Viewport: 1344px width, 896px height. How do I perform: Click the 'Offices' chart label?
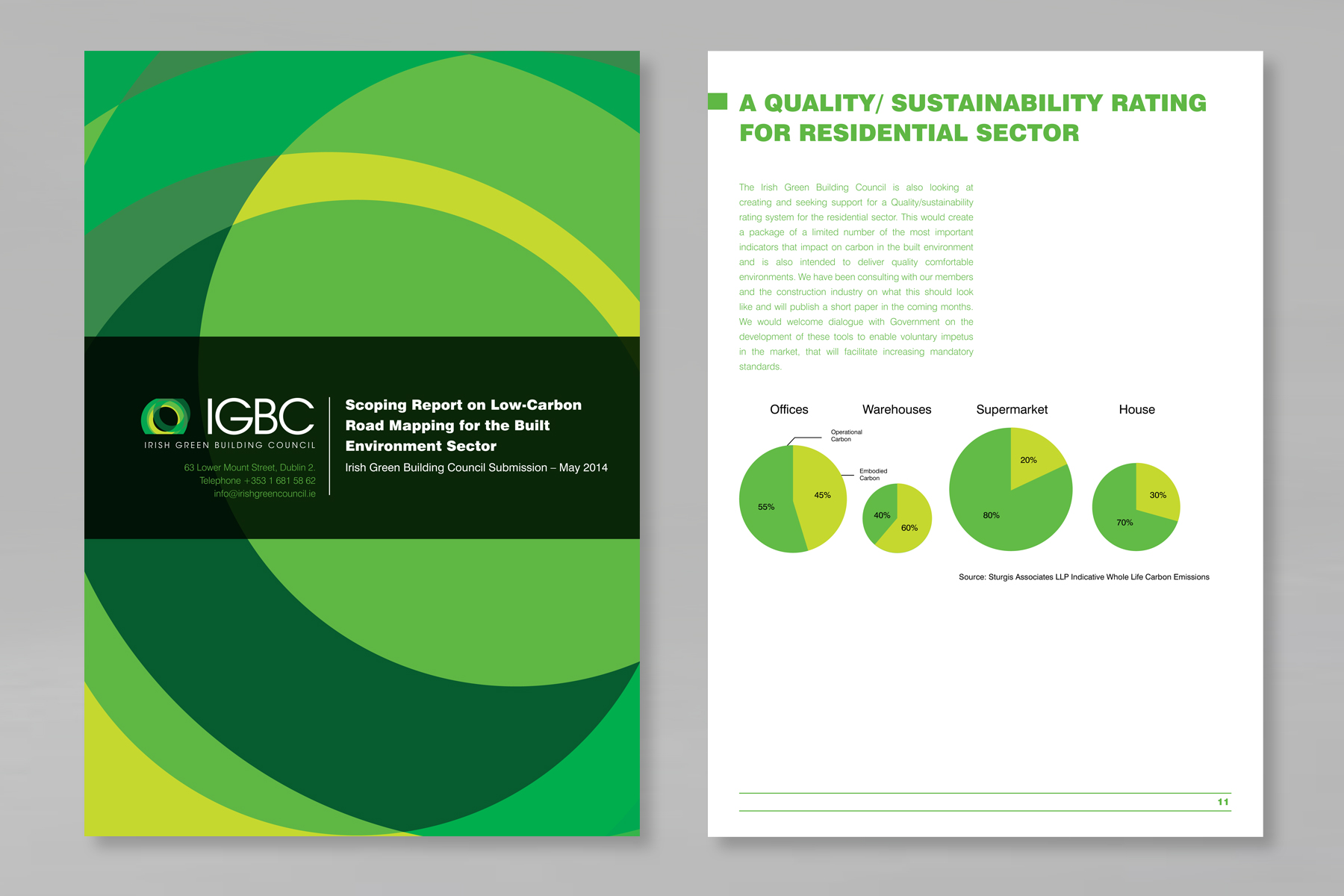(x=789, y=409)
